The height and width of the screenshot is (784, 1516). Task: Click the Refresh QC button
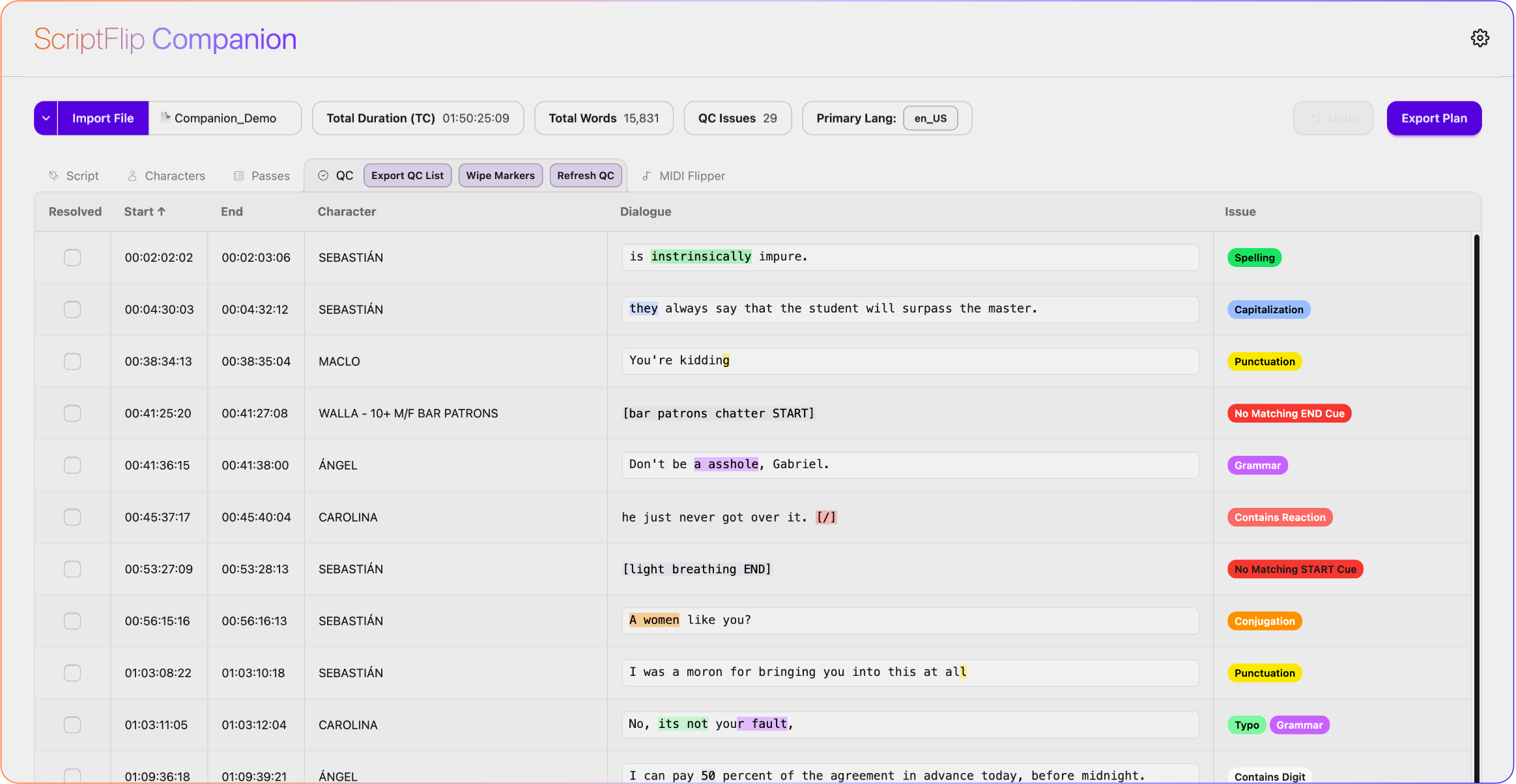[585, 176]
